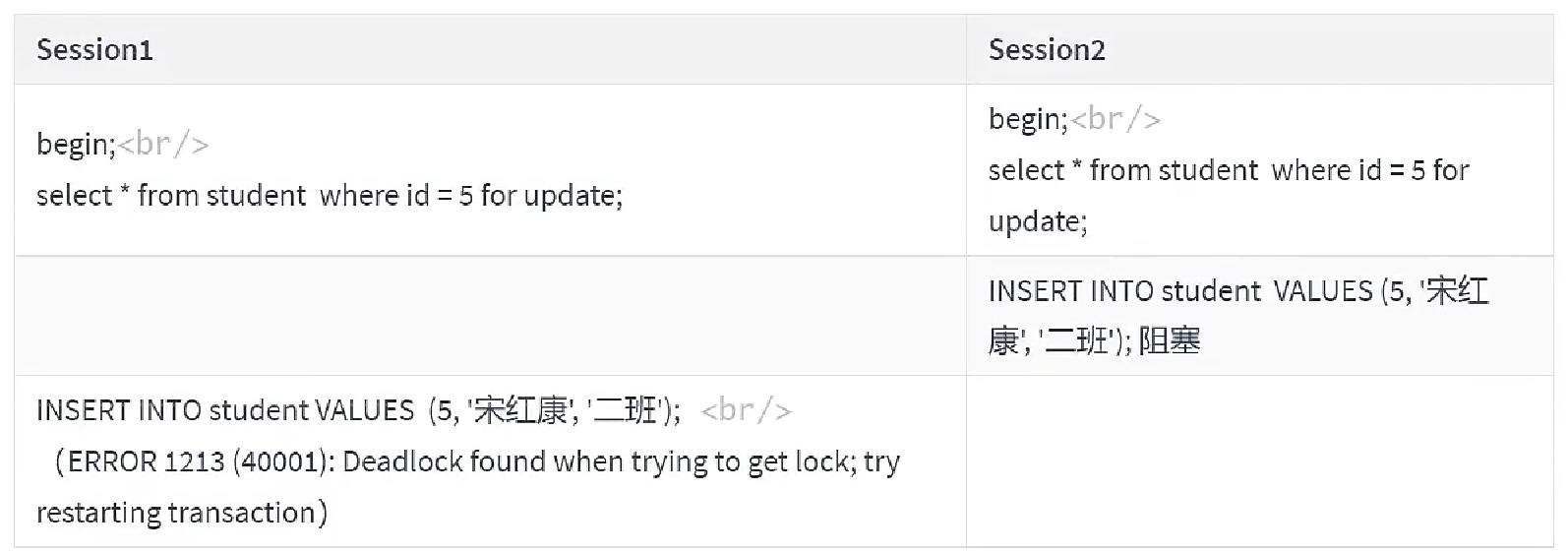
Task: Click the Session1 column header
Action: point(94,50)
